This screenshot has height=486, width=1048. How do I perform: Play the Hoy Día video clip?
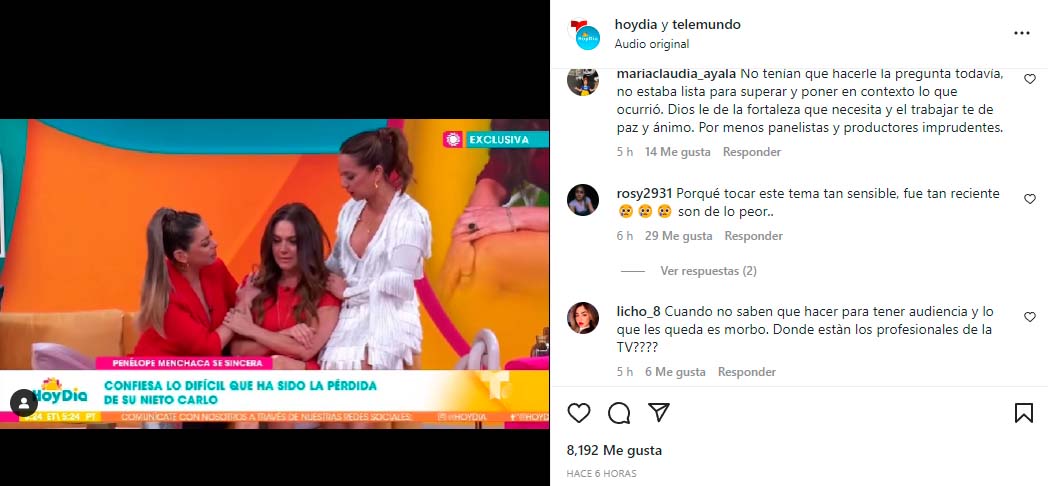tap(275, 273)
